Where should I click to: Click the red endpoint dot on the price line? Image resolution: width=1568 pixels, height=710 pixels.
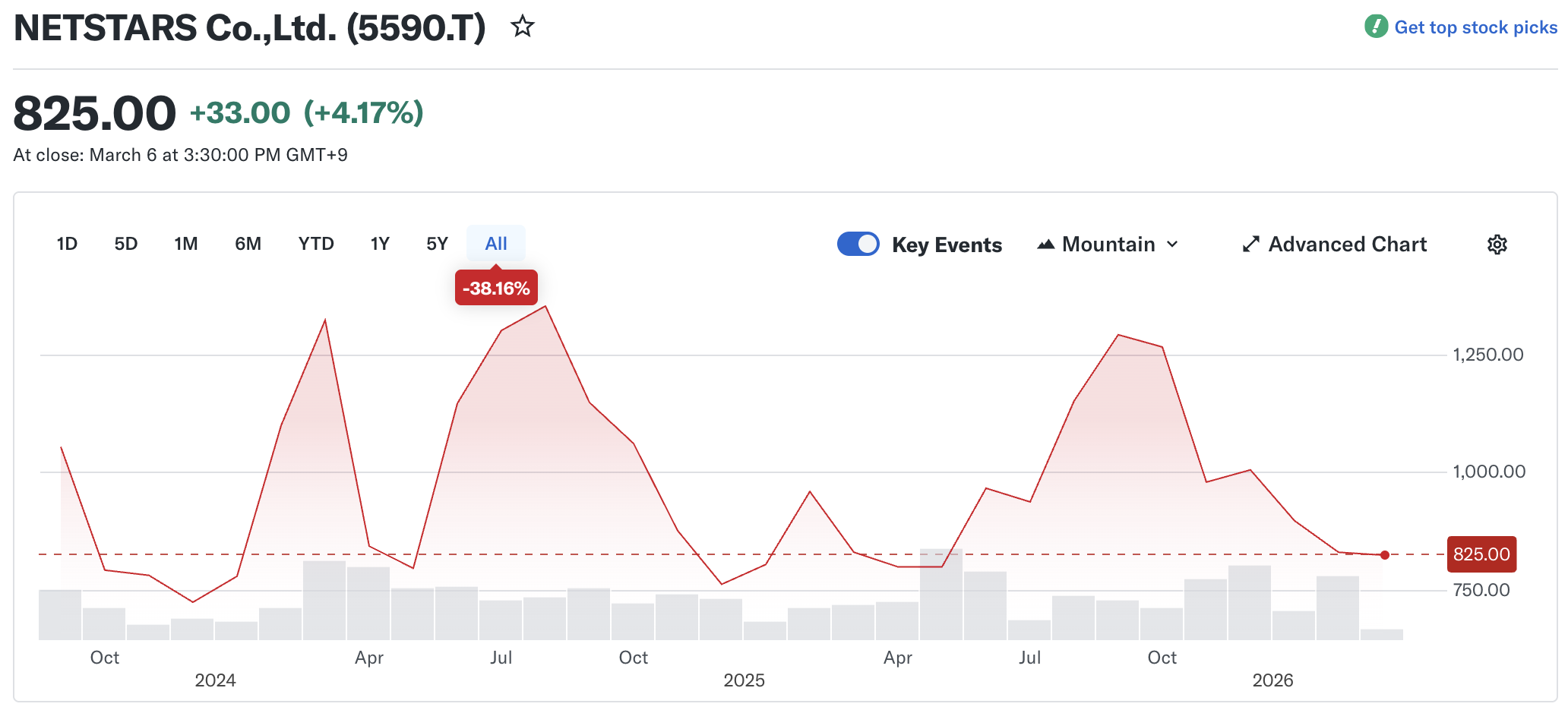pos(1385,555)
